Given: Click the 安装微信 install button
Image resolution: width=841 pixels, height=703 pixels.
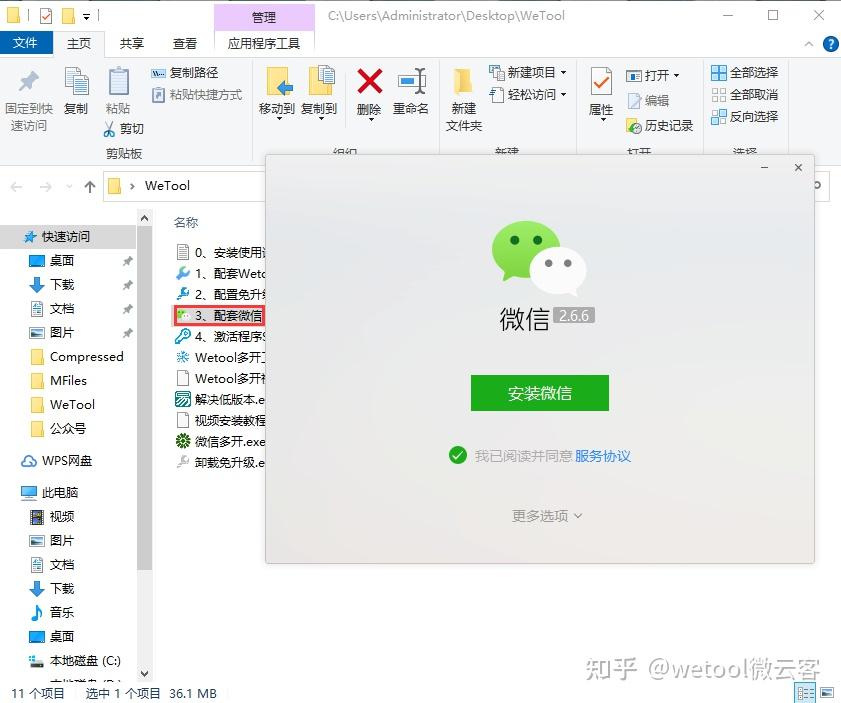Looking at the screenshot, I should (x=539, y=393).
